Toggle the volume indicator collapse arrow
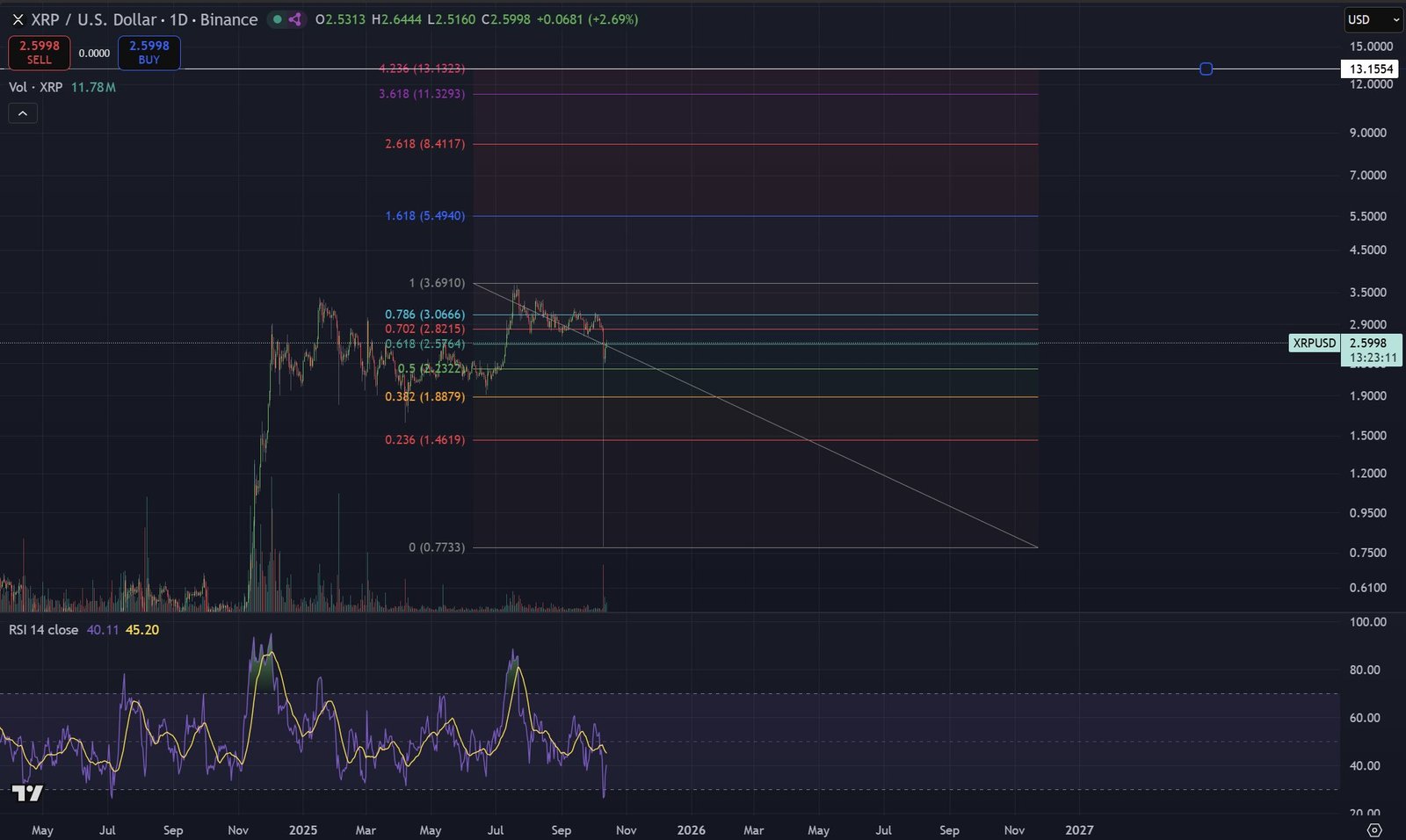The height and width of the screenshot is (840, 1406). point(22,112)
